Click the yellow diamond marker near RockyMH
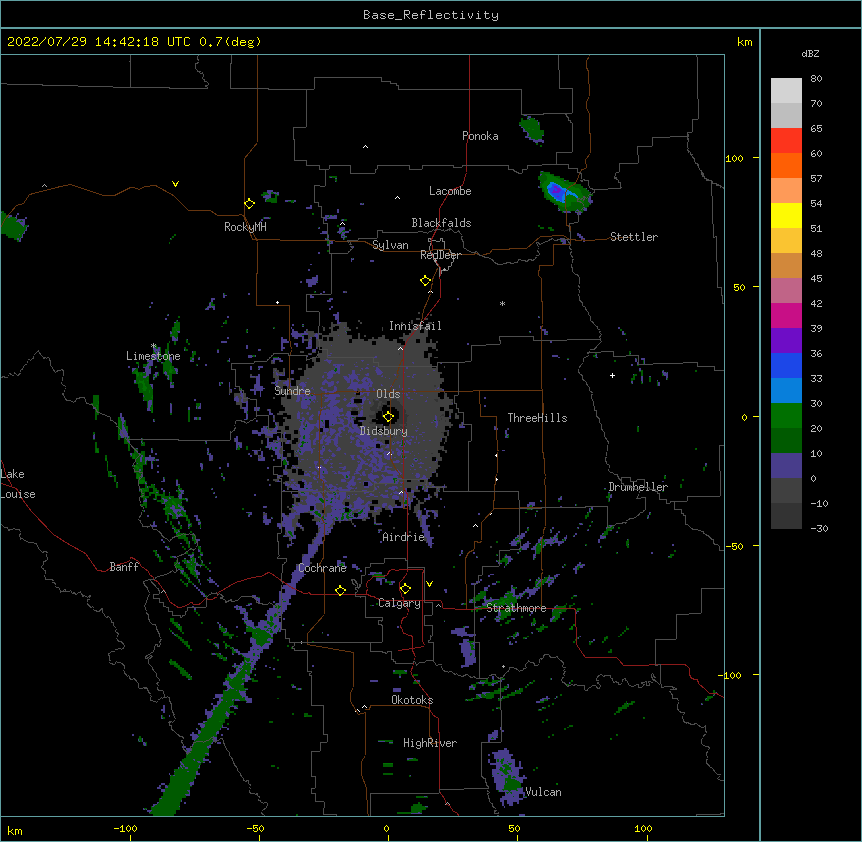The height and width of the screenshot is (842, 862). (x=249, y=204)
